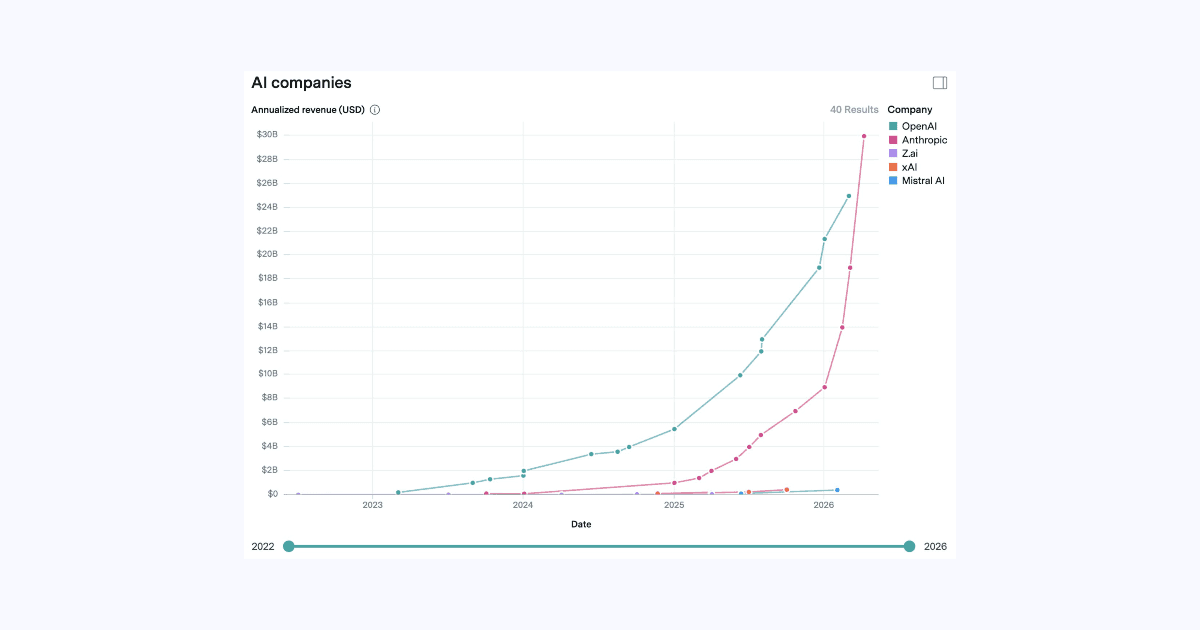Click OpenAI's highest data point near $25B
Screen dimensions: 1200x630
[x=847, y=196]
